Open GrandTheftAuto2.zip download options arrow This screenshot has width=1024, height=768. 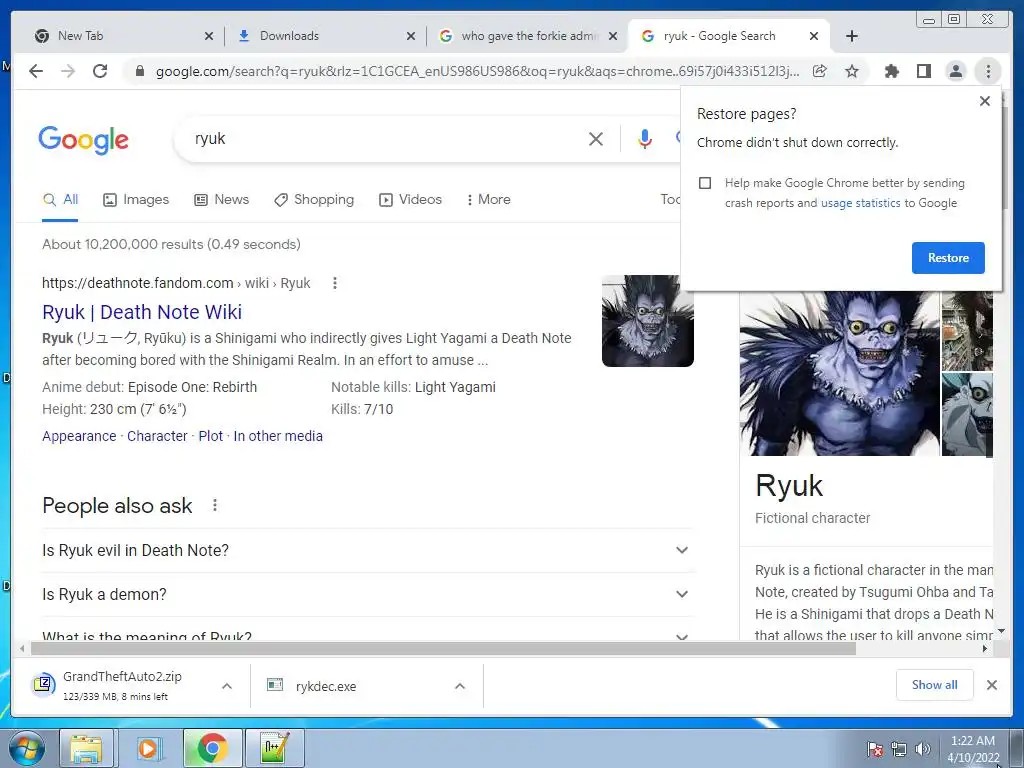pos(227,686)
